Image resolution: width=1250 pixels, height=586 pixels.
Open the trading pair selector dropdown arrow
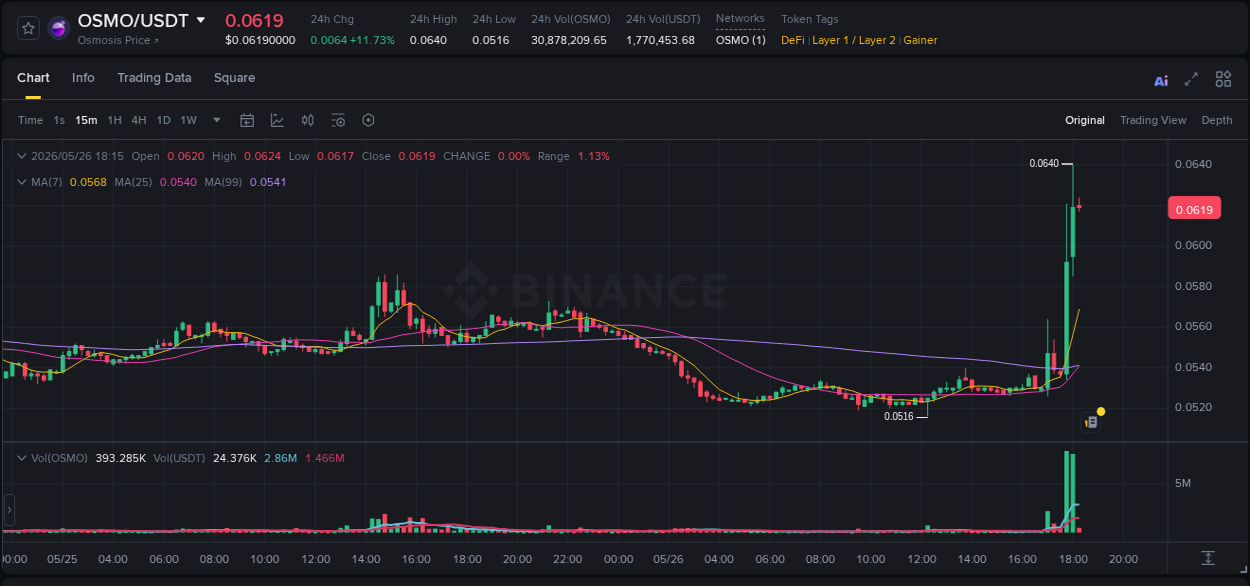point(201,20)
